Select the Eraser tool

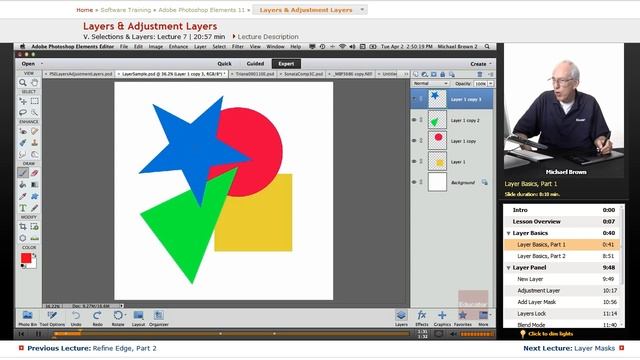(x=35, y=173)
